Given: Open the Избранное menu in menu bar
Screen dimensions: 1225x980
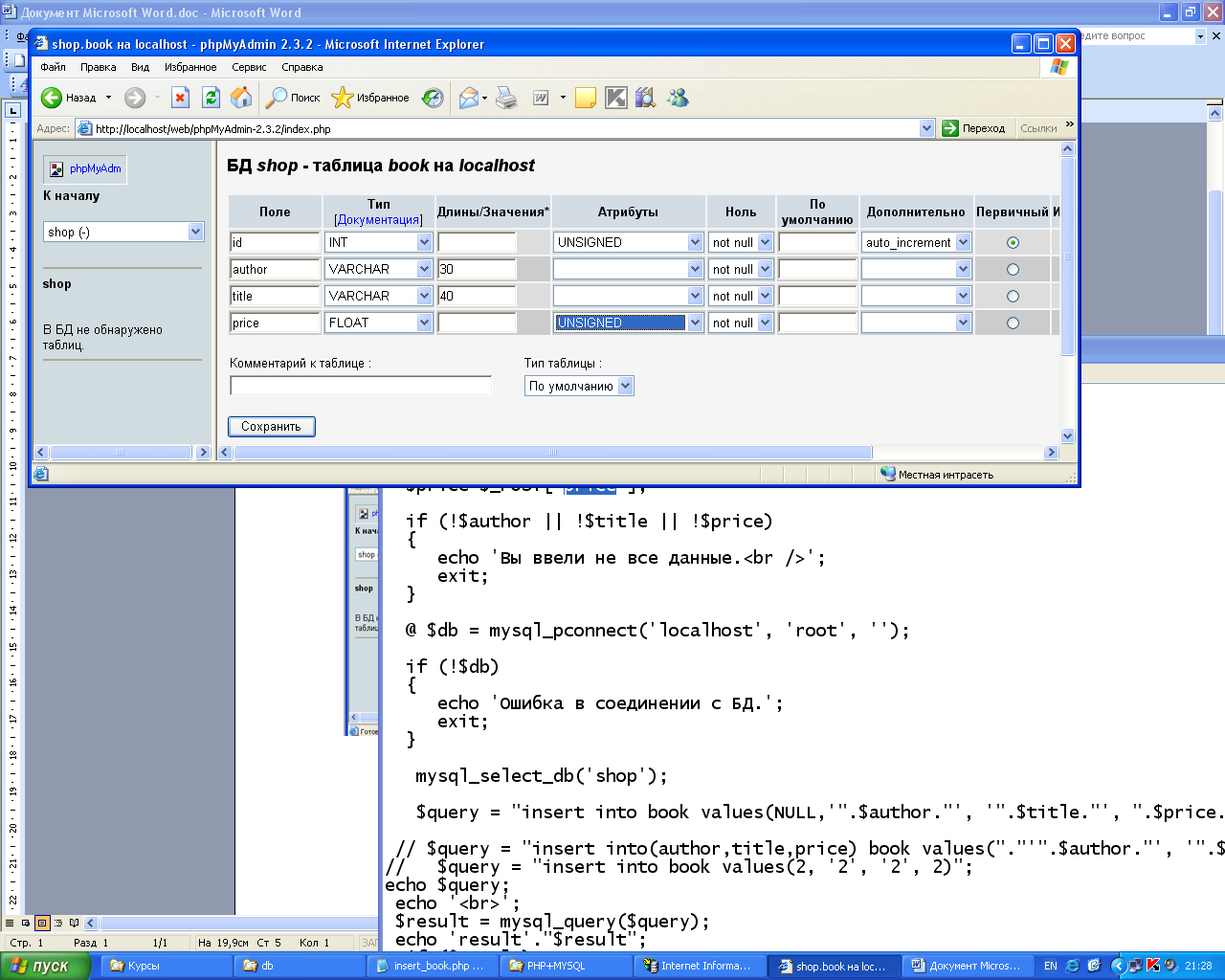Looking at the screenshot, I should (x=190, y=67).
